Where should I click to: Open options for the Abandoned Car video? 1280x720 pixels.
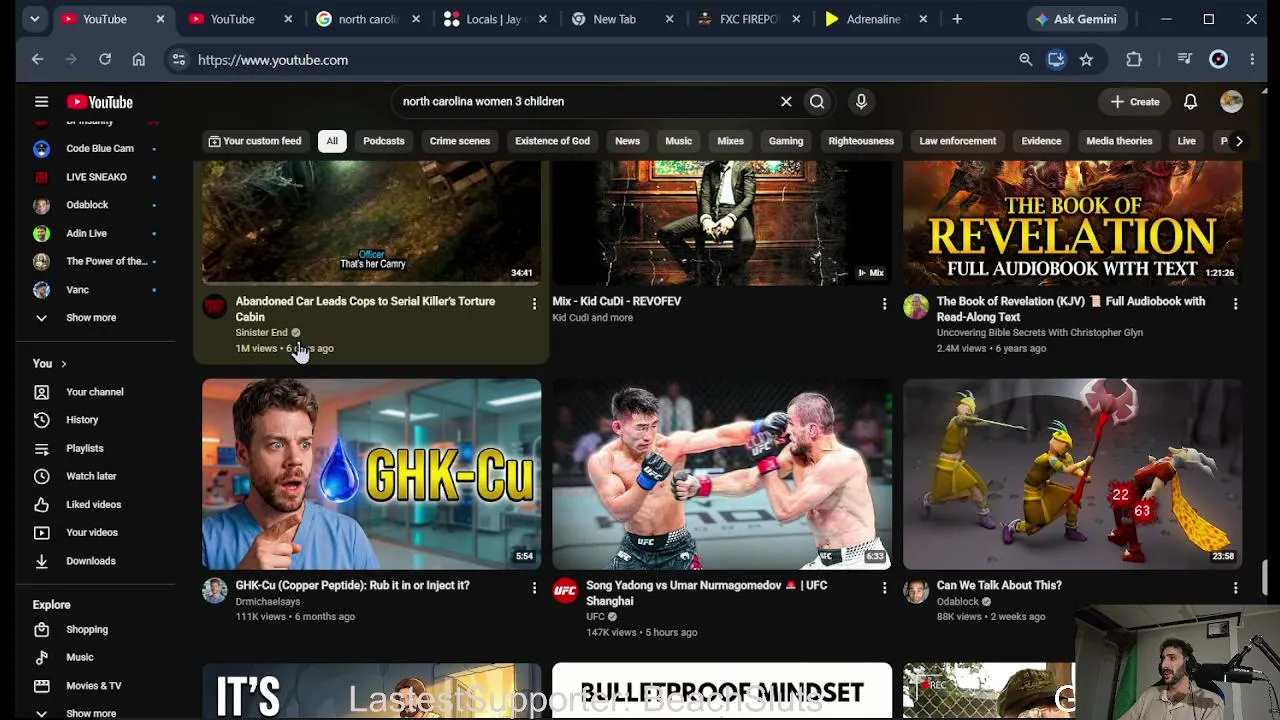pos(534,303)
